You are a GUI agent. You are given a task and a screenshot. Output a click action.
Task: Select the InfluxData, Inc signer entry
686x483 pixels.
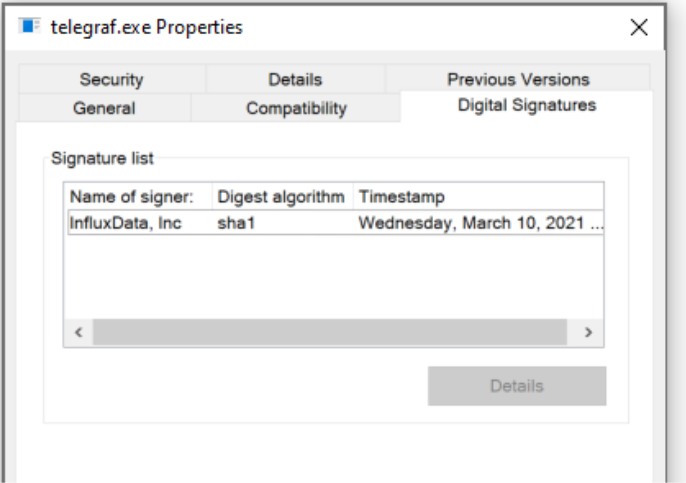click(126, 222)
